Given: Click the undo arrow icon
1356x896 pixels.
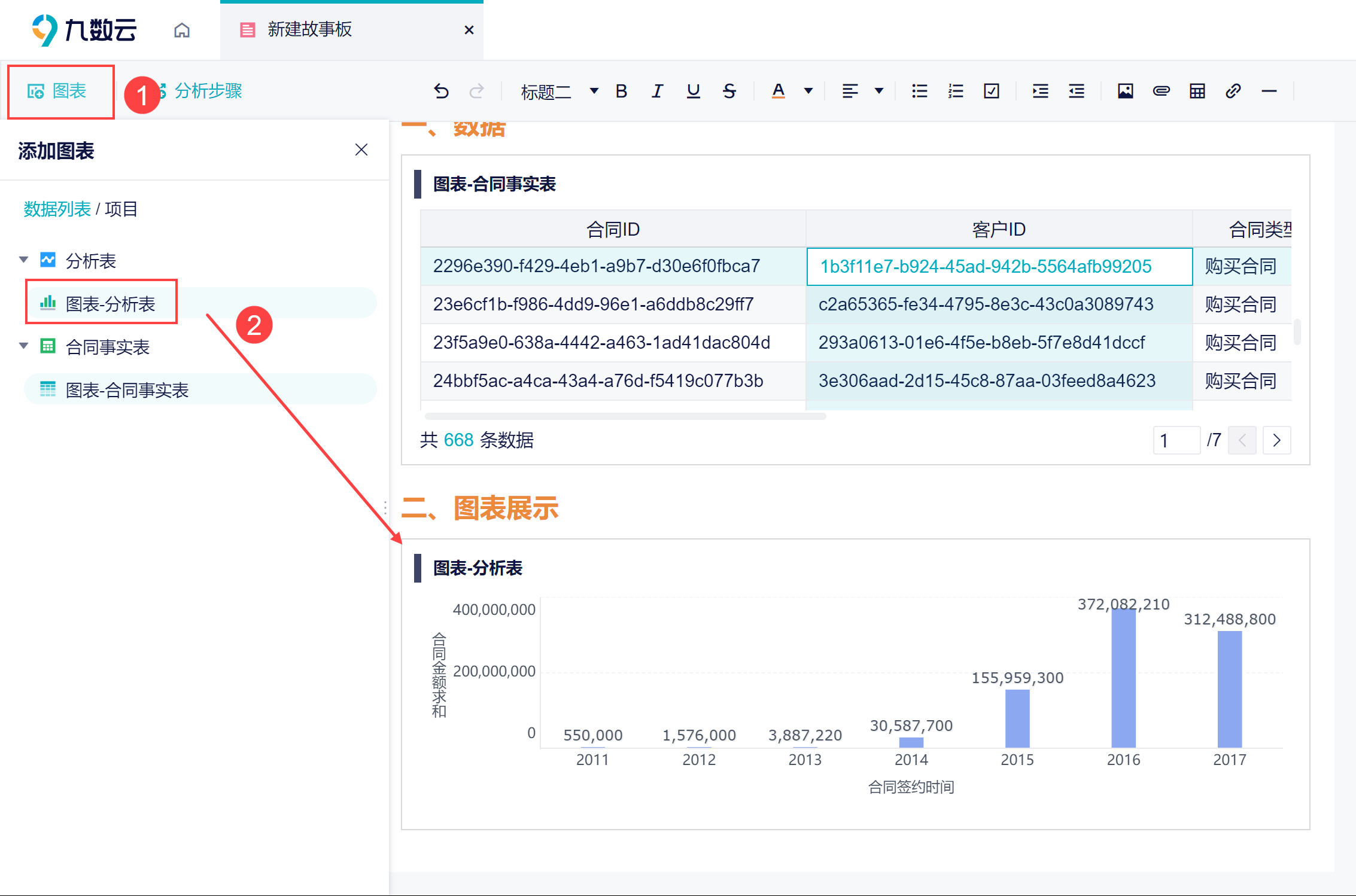Looking at the screenshot, I should tap(441, 91).
